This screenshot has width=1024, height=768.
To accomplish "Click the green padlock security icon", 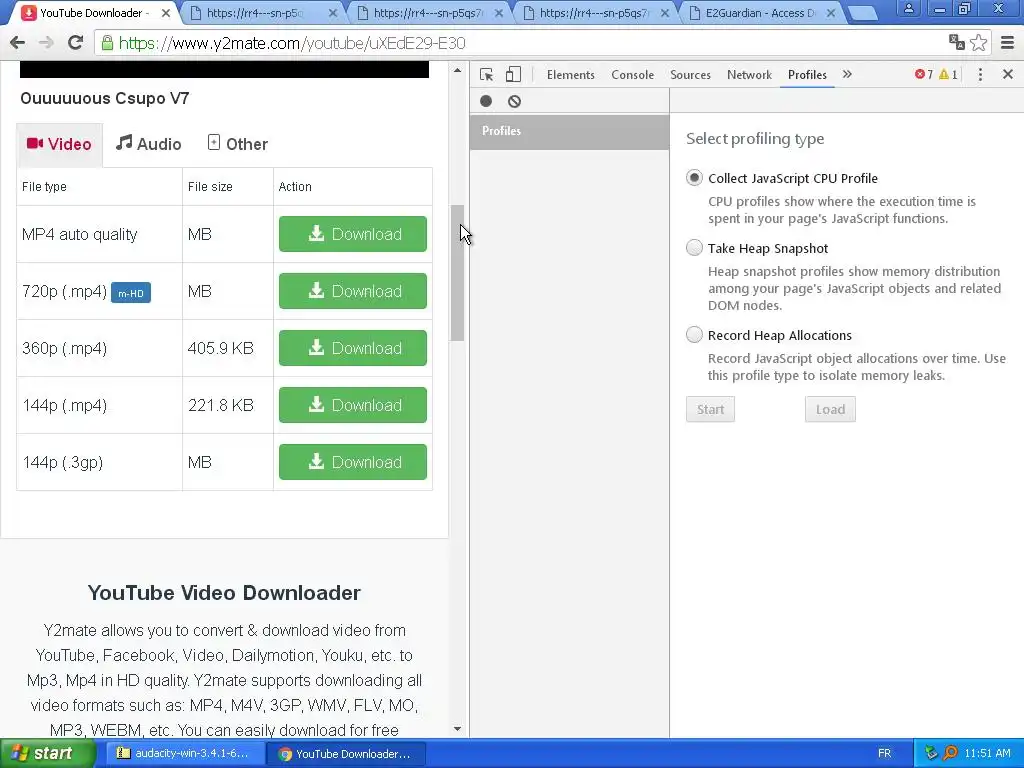I will tap(107, 43).
